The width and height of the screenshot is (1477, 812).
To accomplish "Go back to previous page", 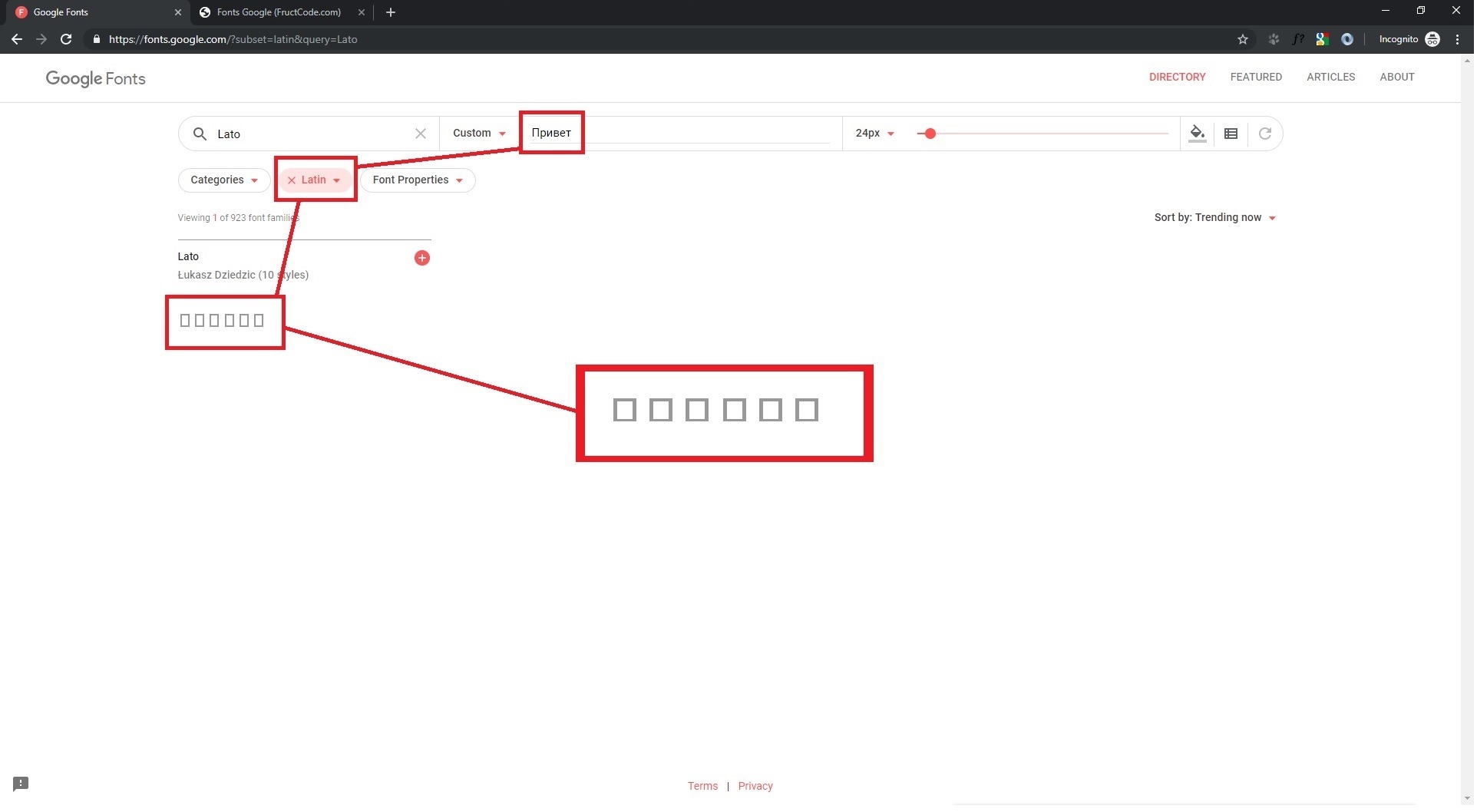I will 17,39.
